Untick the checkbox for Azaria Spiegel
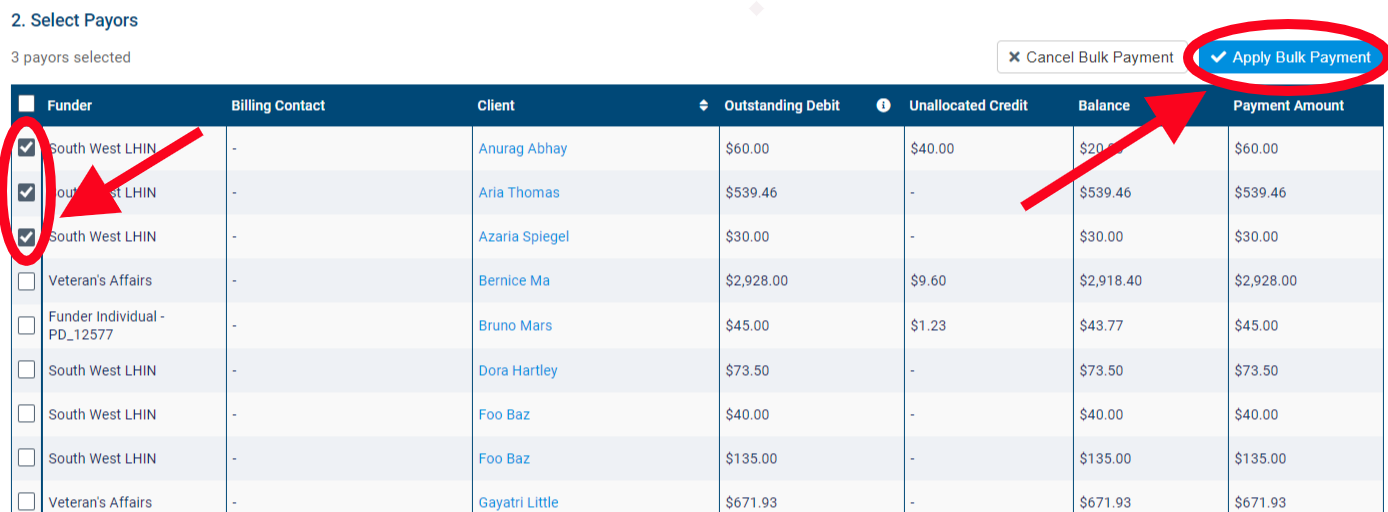Image resolution: width=1388 pixels, height=512 pixels. point(27,237)
